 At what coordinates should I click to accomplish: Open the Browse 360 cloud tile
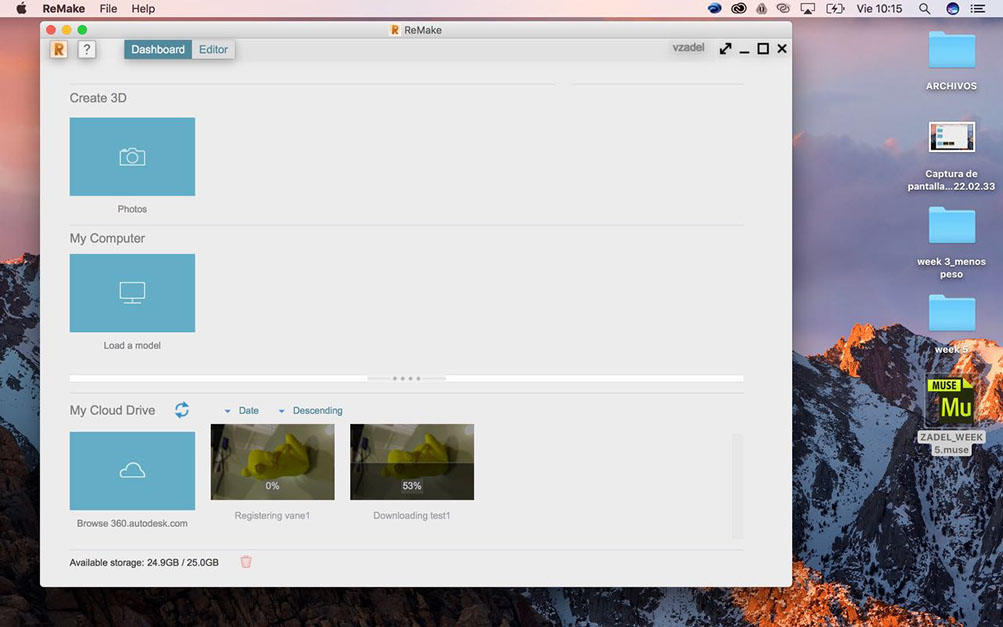click(132, 471)
